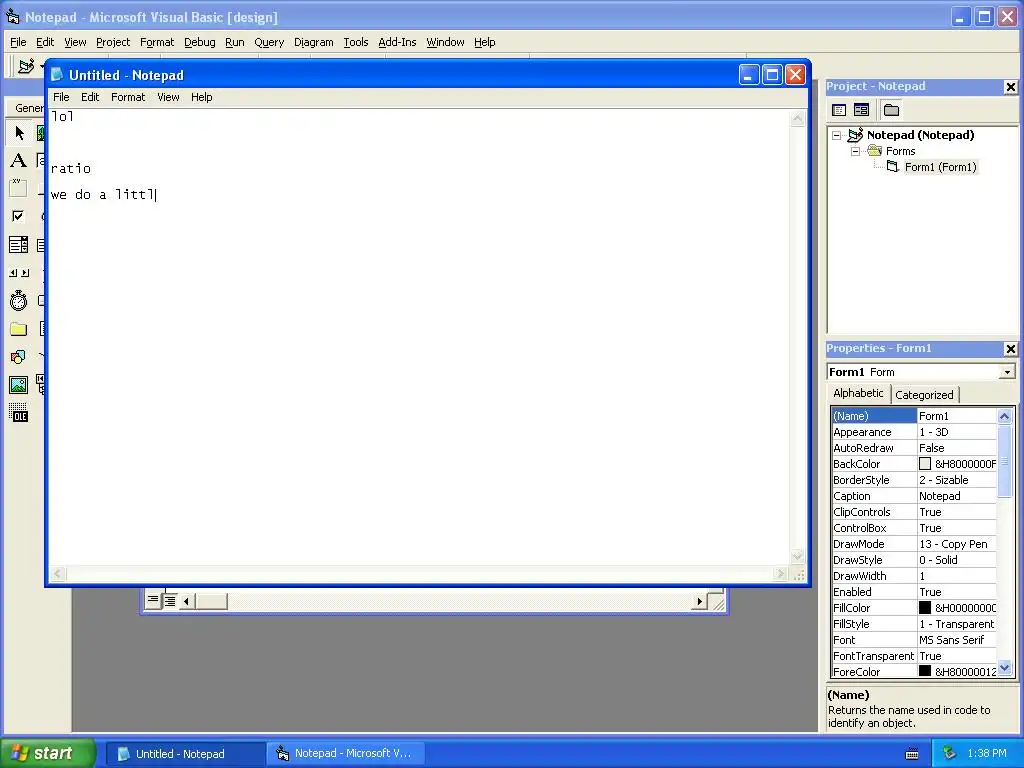Image resolution: width=1024 pixels, height=768 pixels.
Task: Select the Frame control tool
Action: pyautogui.click(x=18, y=188)
